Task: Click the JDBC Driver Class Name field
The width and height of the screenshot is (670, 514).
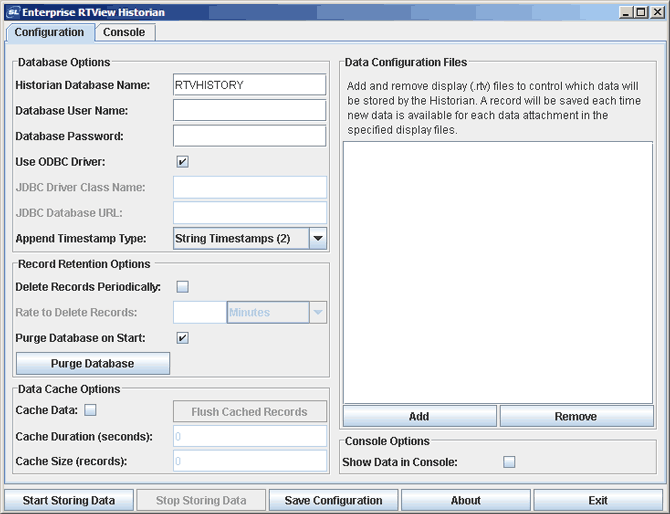Action: point(250,187)
